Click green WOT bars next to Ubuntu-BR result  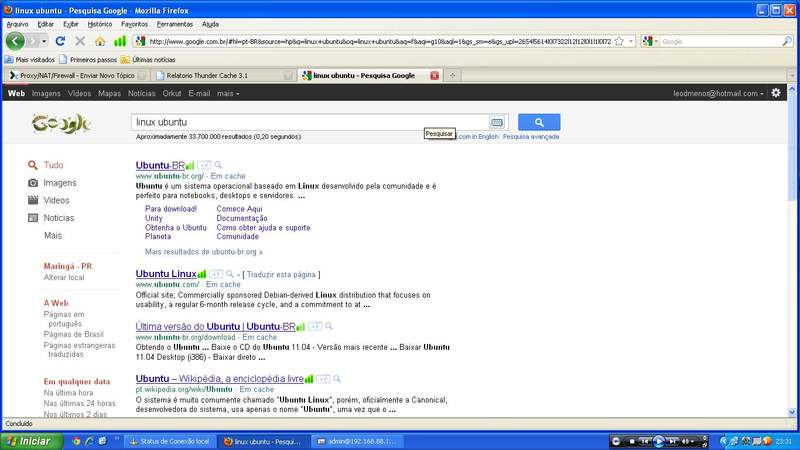(190, 166)
